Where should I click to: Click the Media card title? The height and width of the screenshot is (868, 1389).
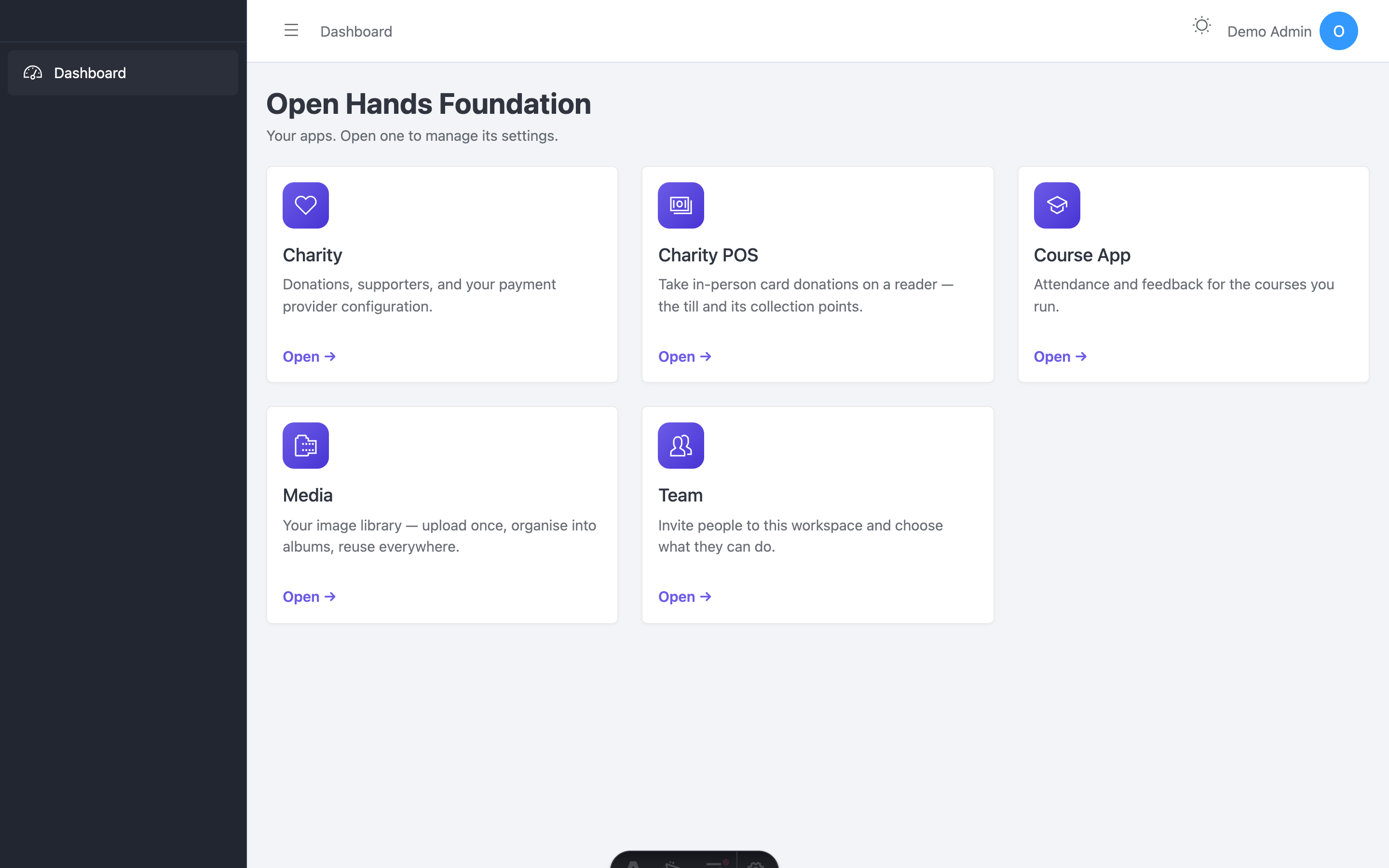(307, 495)
